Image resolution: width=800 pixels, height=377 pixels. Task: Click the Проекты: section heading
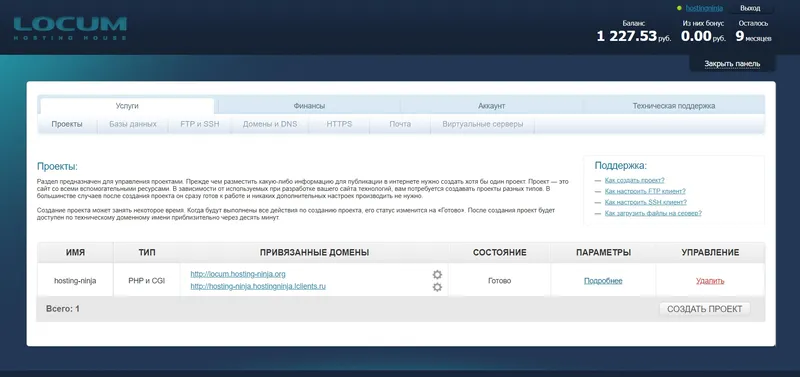(57, 167)
